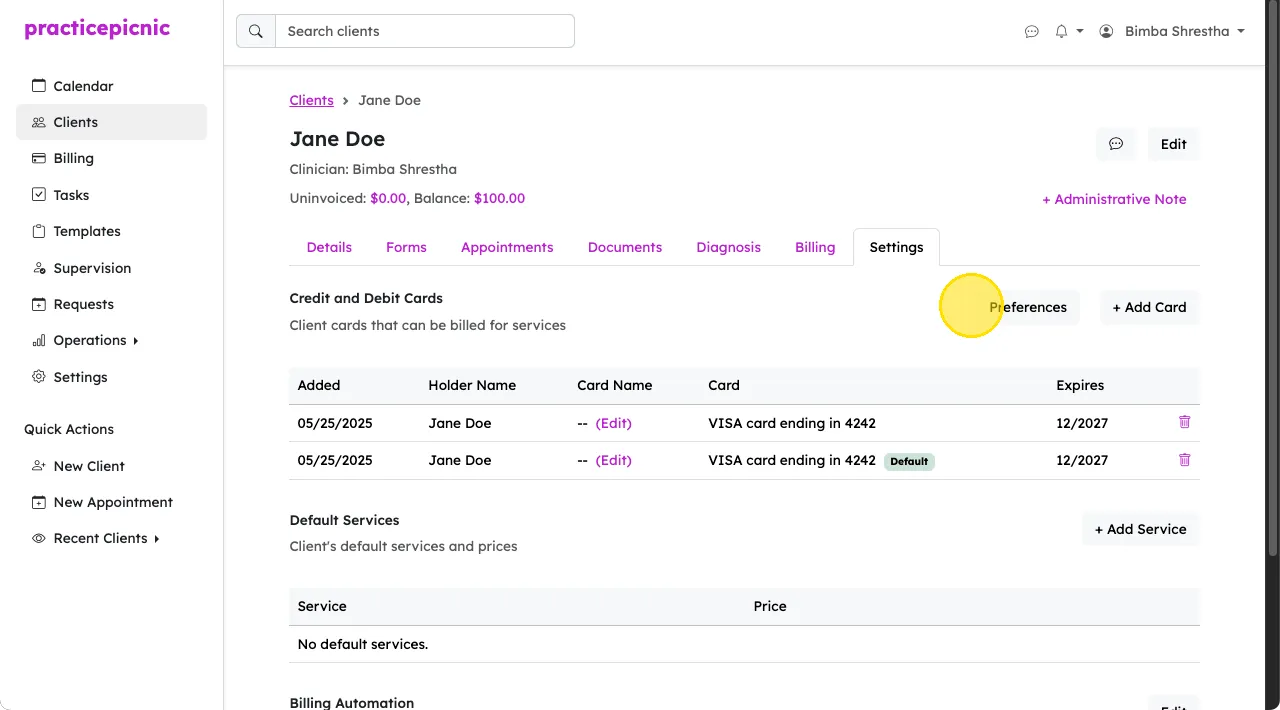The width and height of the screenshot is (1280, 710).
Task: Click the Holder Name column header
Action: click(472, 385)
